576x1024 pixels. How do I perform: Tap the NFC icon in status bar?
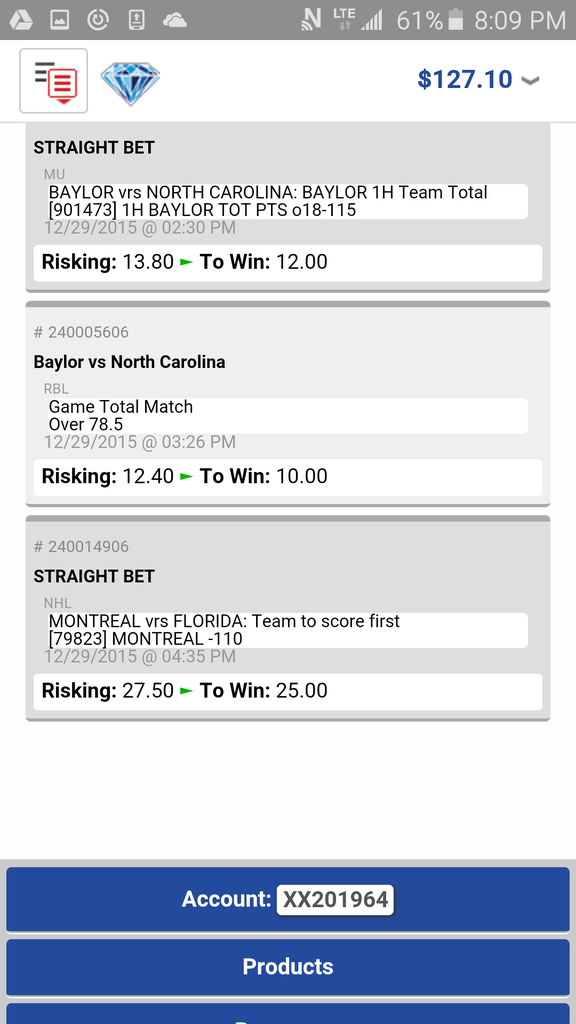311,20
